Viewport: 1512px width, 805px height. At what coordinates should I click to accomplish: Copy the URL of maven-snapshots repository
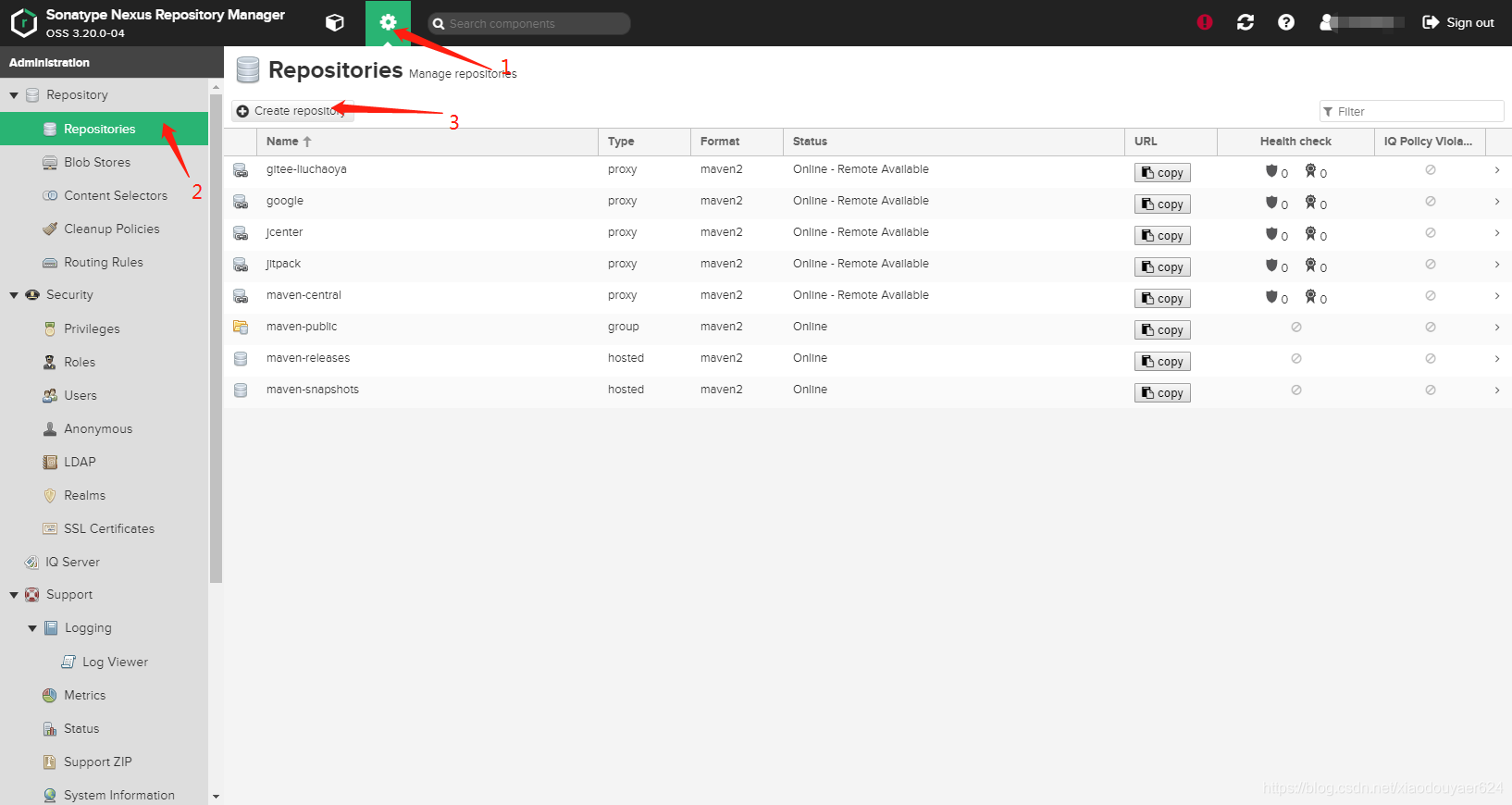(x=1162, y=393)
